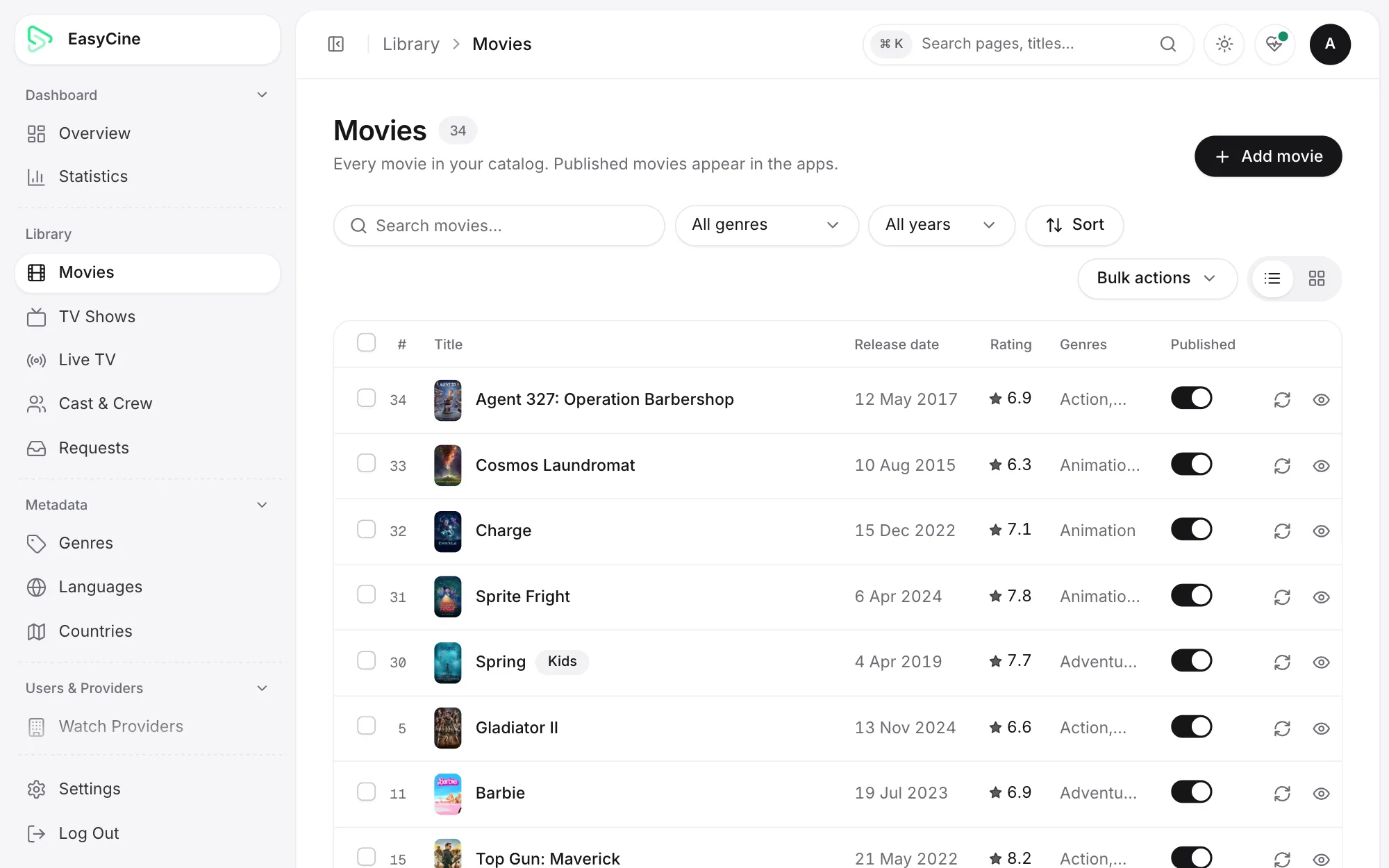Collapse Users & Providers section
Screen dimensions: 1389x868
click(262, 688)
